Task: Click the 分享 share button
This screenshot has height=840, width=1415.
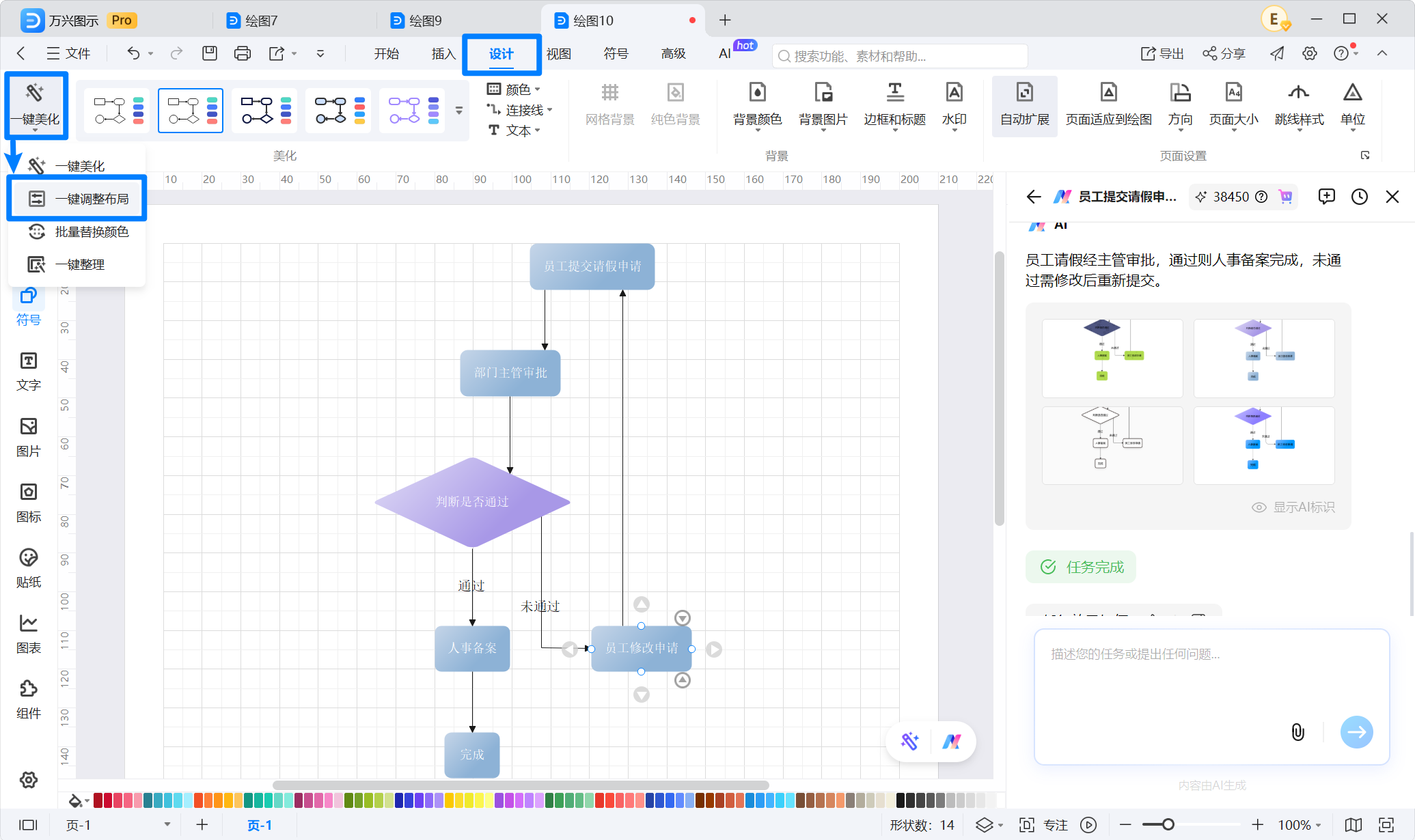Action: tap(1224, 53)
